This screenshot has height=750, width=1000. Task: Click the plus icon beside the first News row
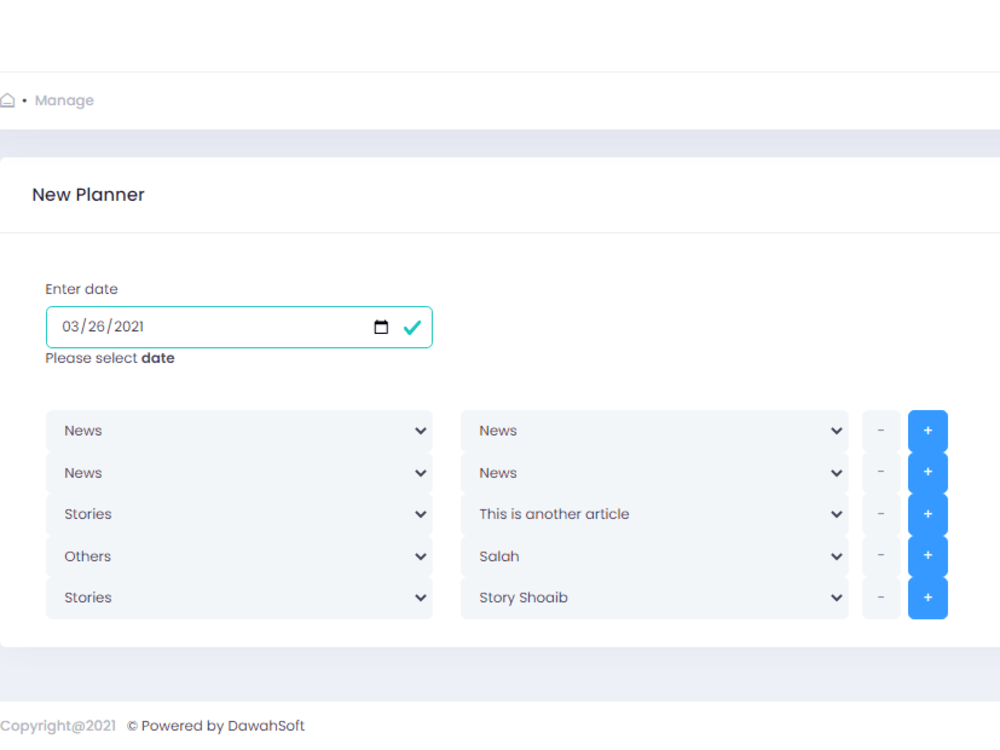pyautogui.click(x=927, y=430)
